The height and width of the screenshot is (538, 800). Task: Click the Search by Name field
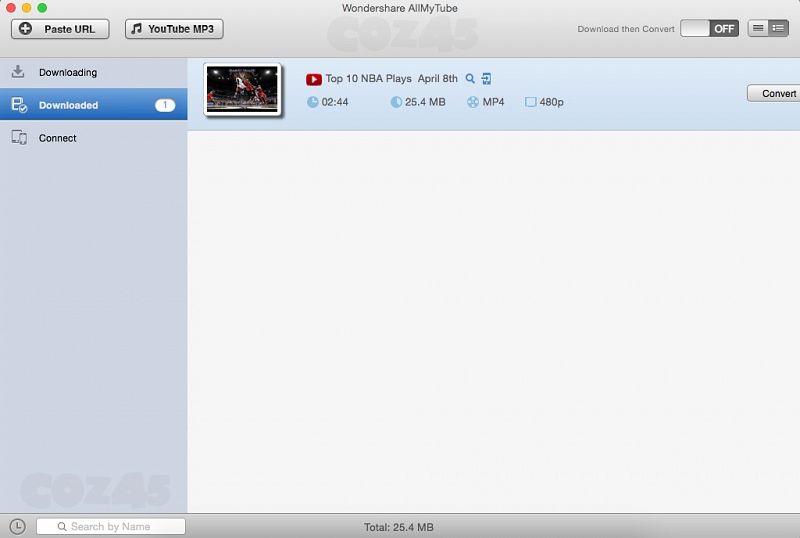pos(111,526)
